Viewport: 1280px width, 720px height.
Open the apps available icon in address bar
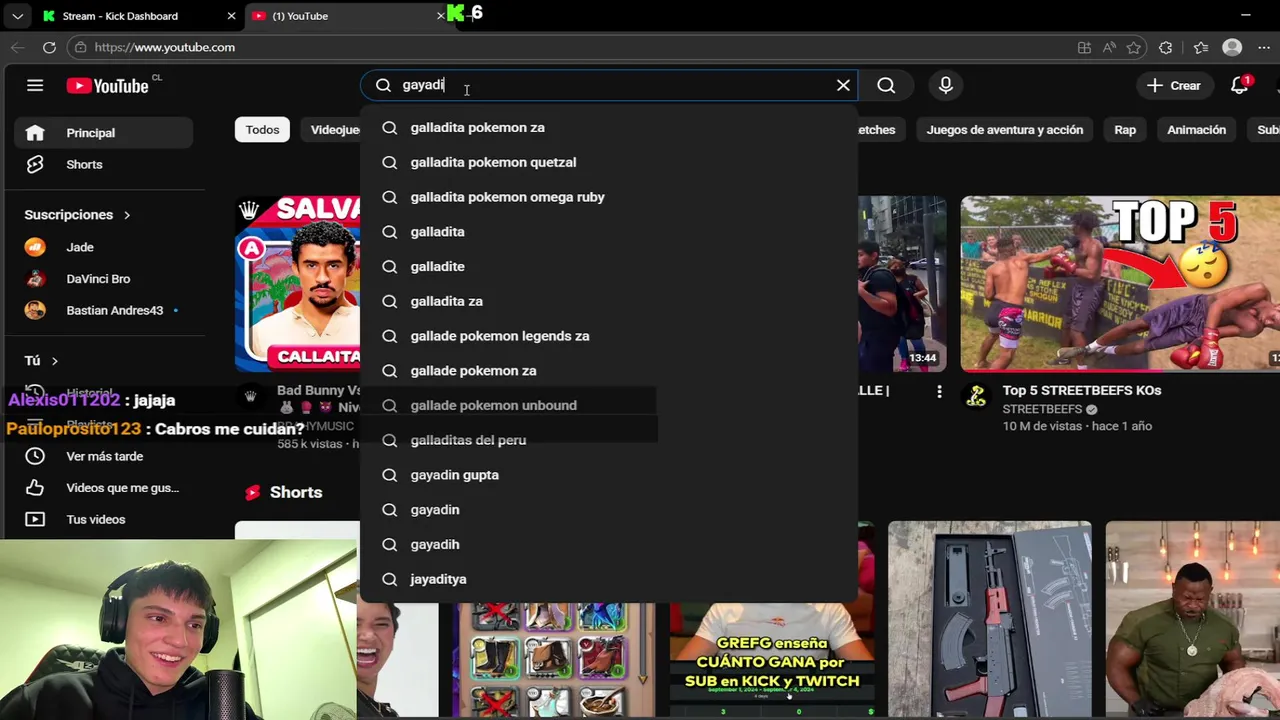pyautogui.click(x=1084, y=47)
